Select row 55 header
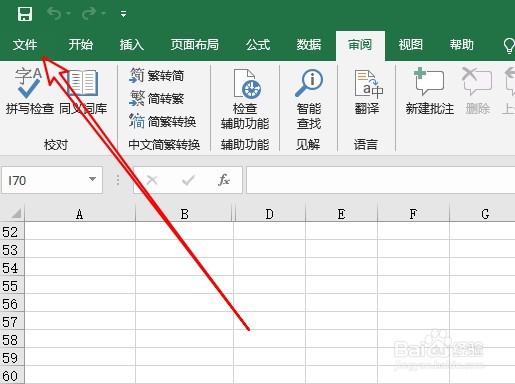This screenshot has width=515, height=384. click(x=12, y=285)
